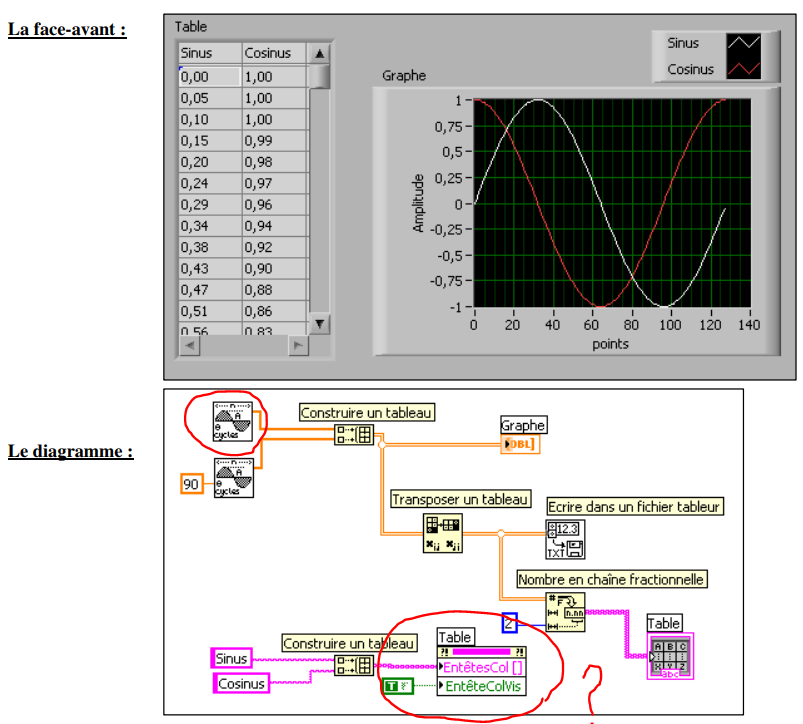
Task: Click the top Build Array node
Action: click(353, 435)
